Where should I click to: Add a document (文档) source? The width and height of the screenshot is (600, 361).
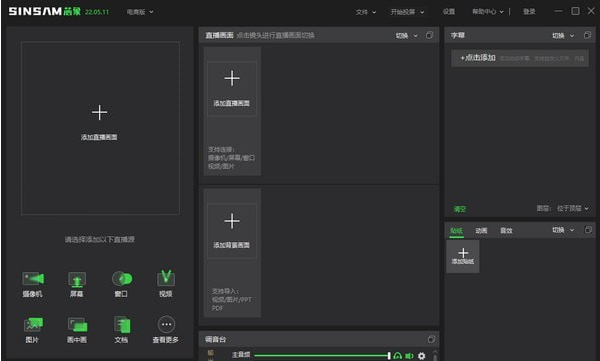pyautogui.click(x=122, y=330)
